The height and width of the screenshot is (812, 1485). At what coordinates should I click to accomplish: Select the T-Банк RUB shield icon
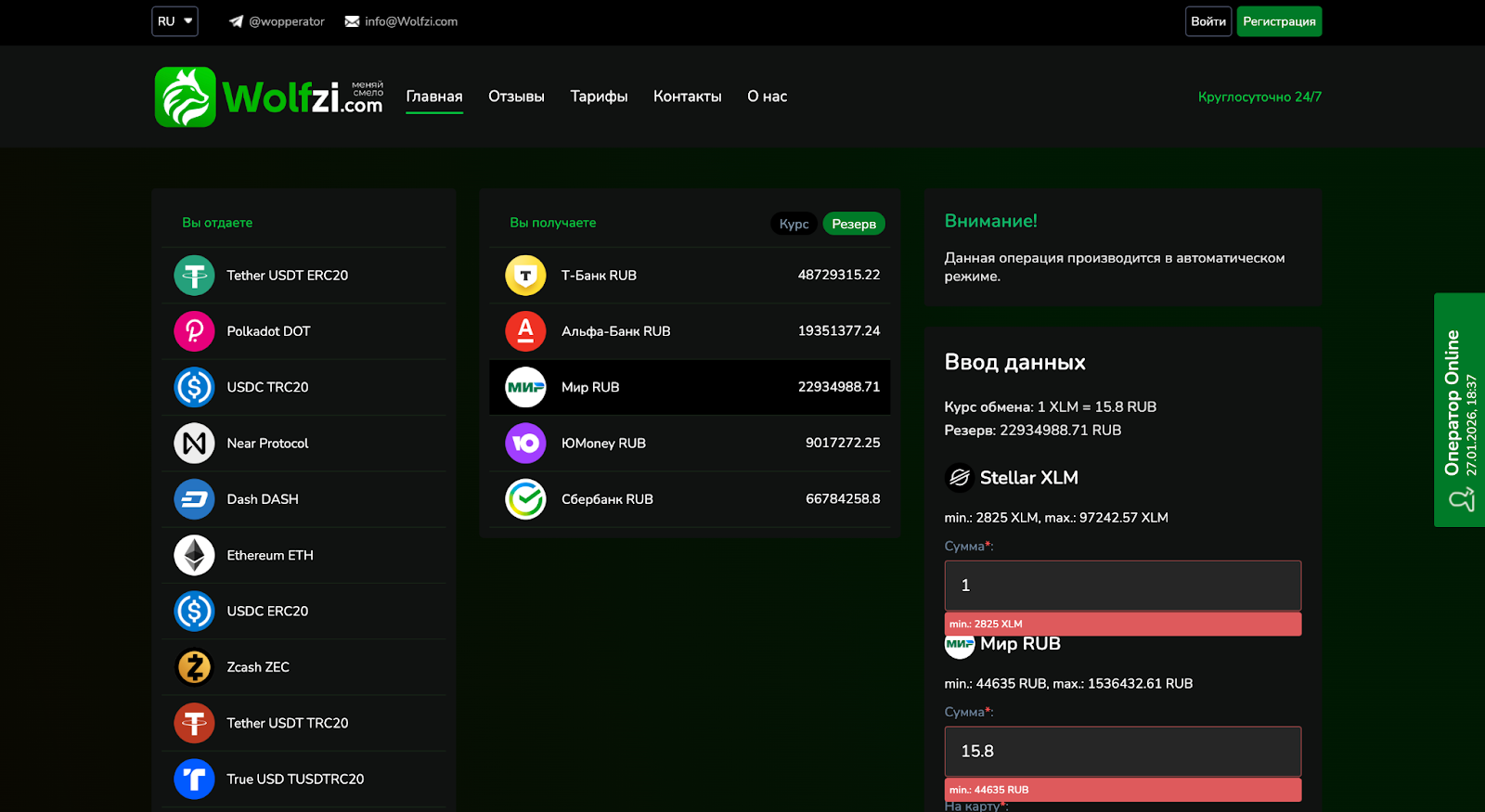click(525, 276)
